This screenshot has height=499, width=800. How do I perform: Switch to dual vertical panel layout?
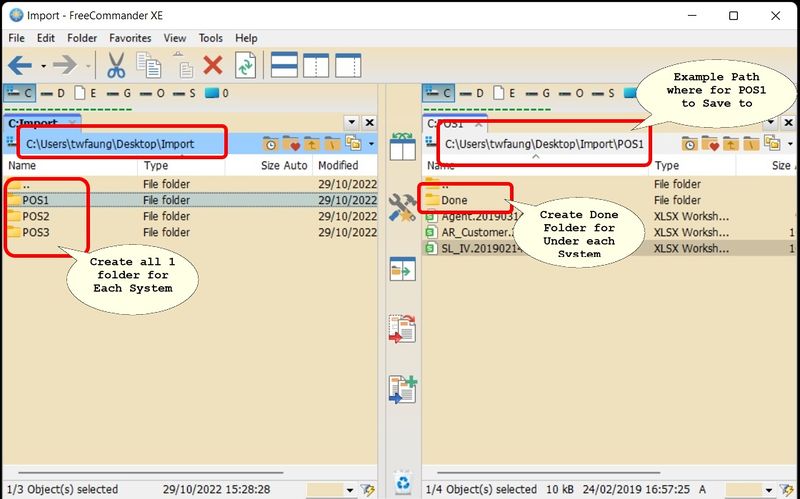[316, 66]
